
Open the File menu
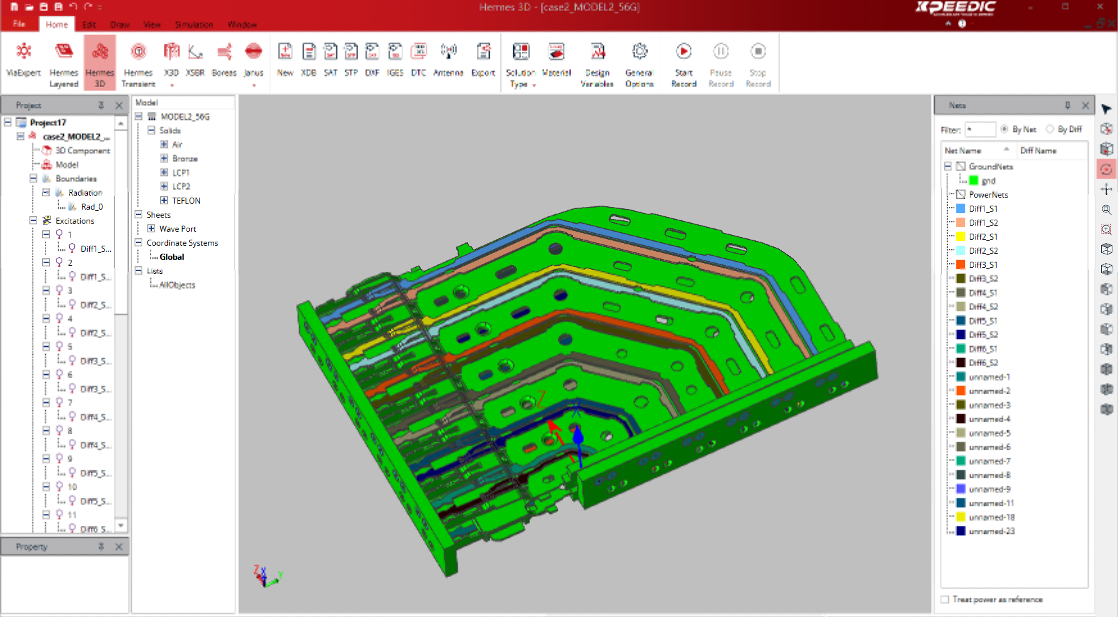(20, 23)
